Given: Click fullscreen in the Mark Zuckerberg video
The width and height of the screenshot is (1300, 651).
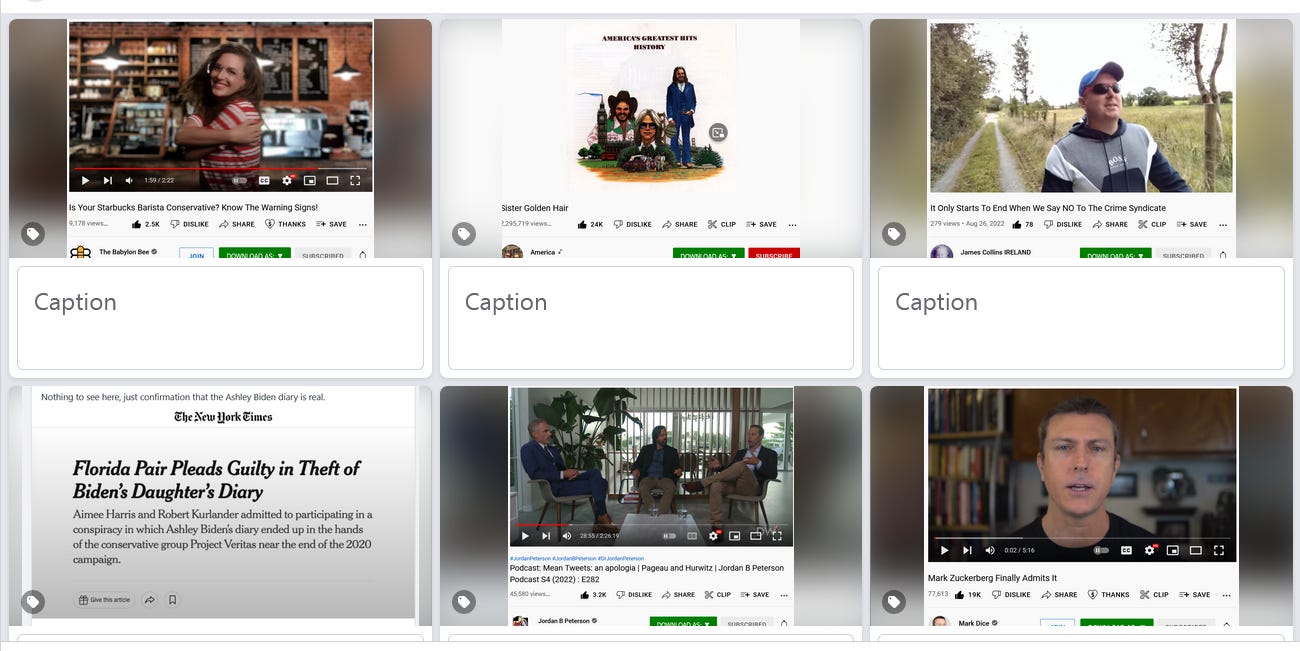Looking at the screenshot, I should coord(1219,550).
